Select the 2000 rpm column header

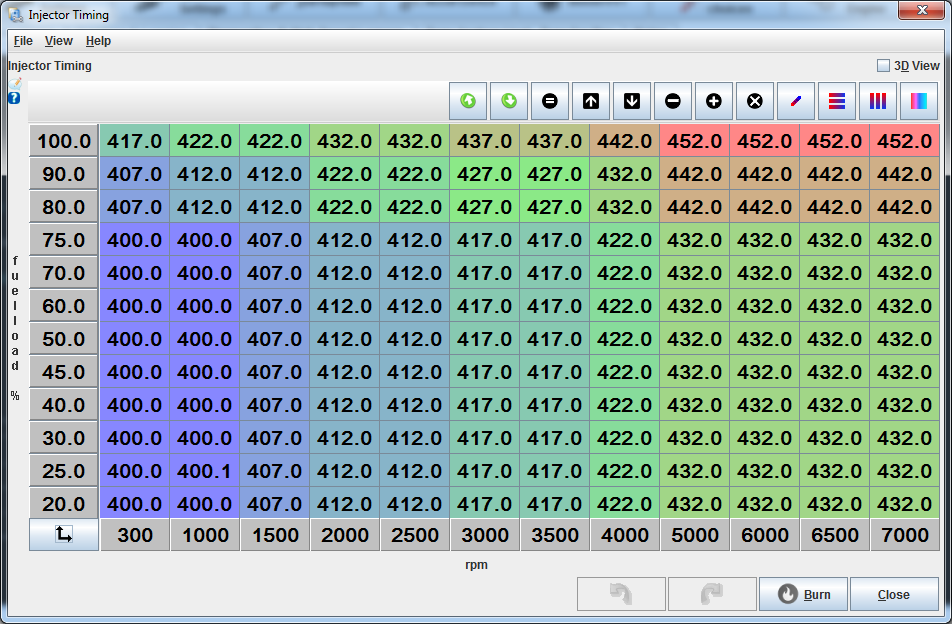point(345,535)
